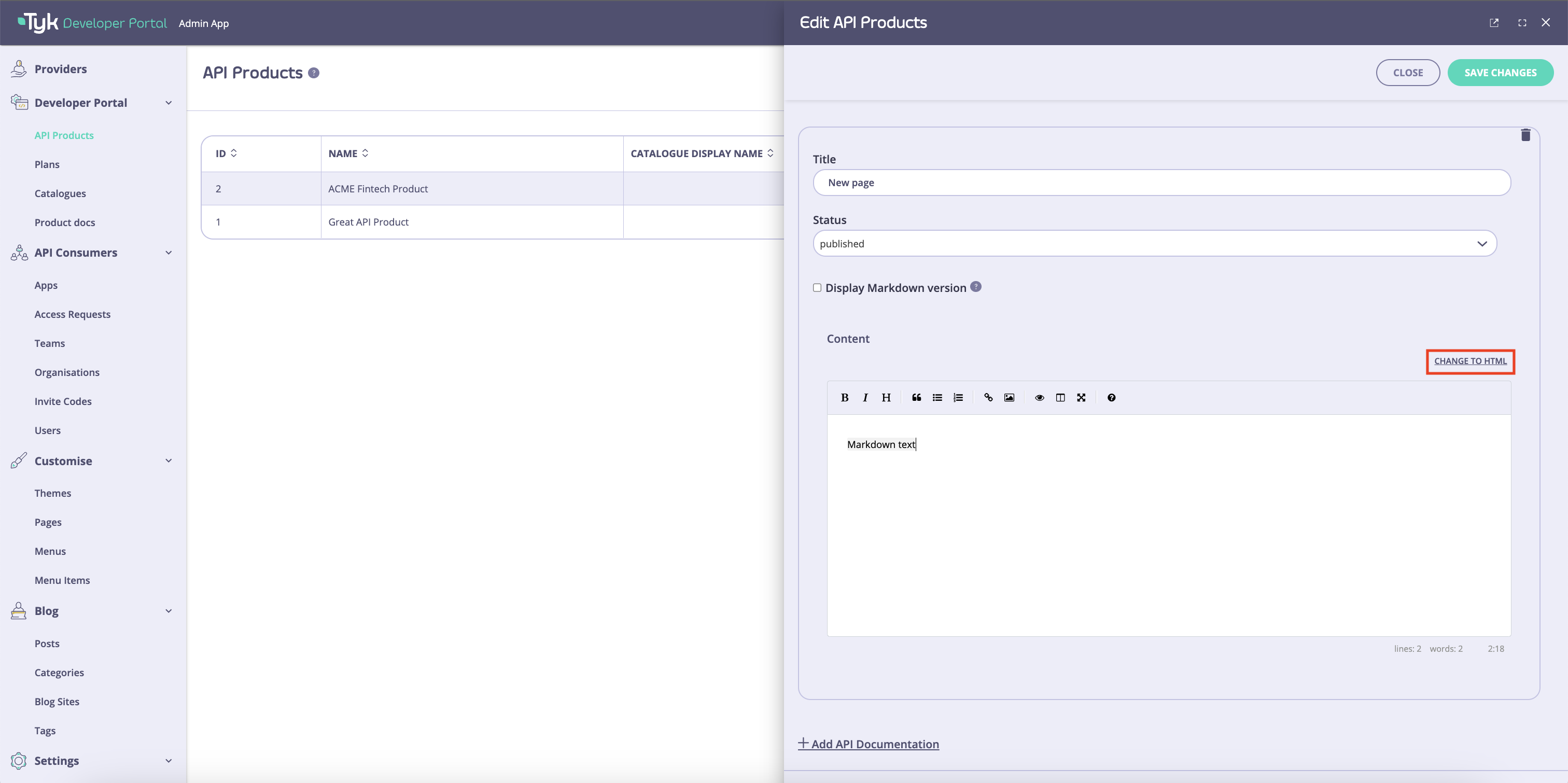Open the panel in a new window
1568x783 pixels.
tap(1494, 22)
